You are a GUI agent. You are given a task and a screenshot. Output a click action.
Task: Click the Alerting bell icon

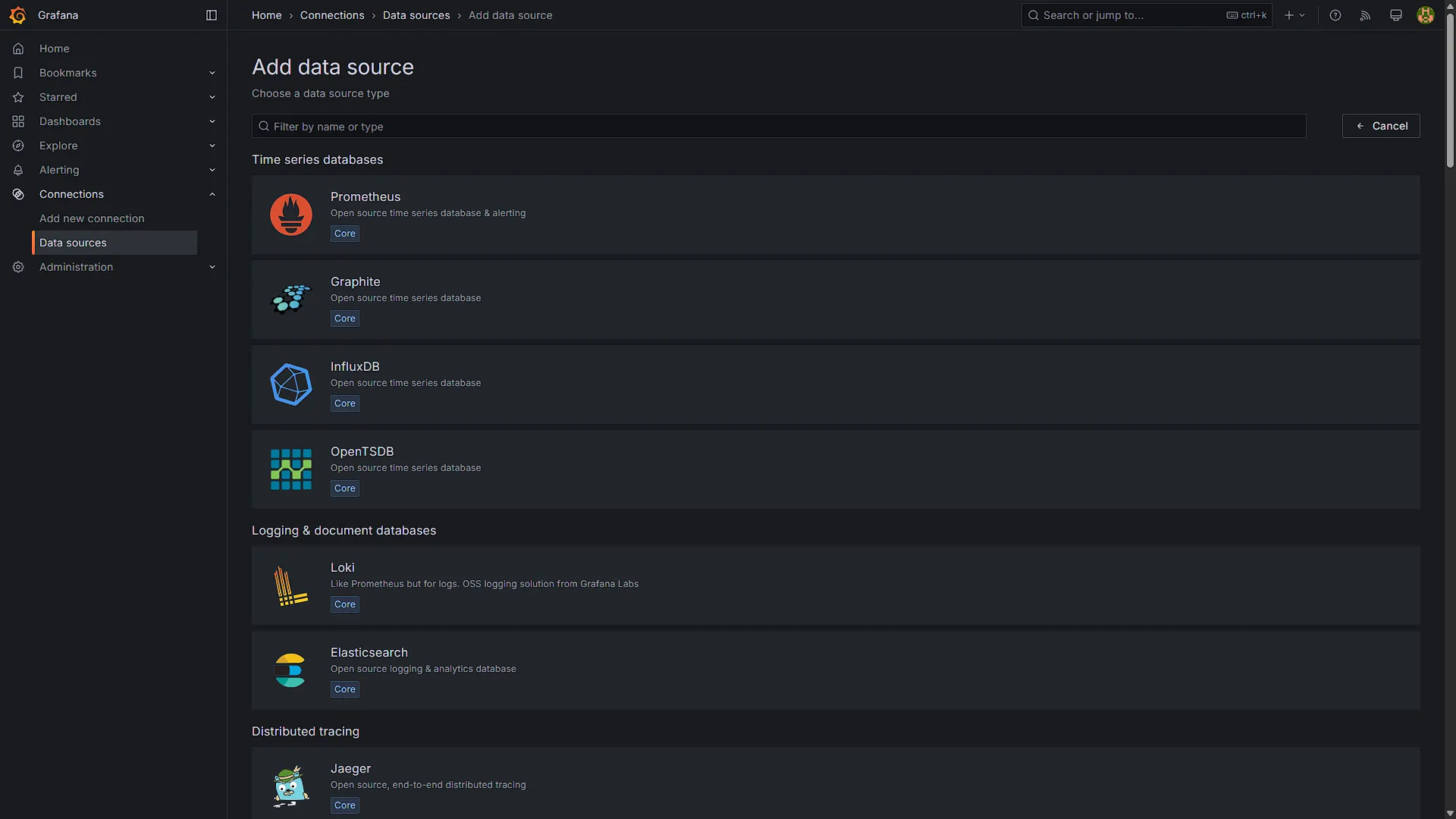pyautogui.click(x=18, y=170)
